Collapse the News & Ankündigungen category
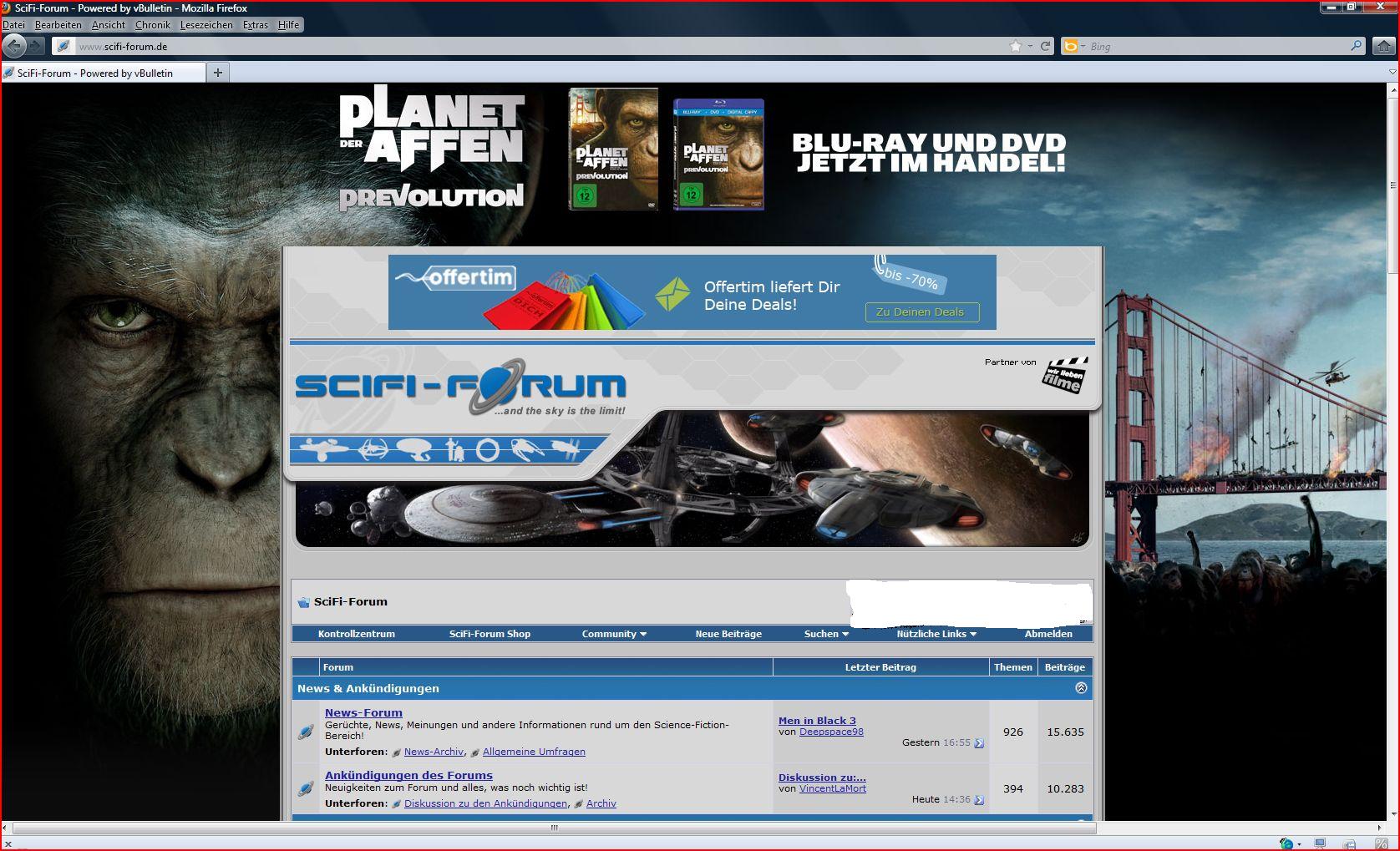The height and width of the screenshot is (851, 1400). [x=1081, y=688]
